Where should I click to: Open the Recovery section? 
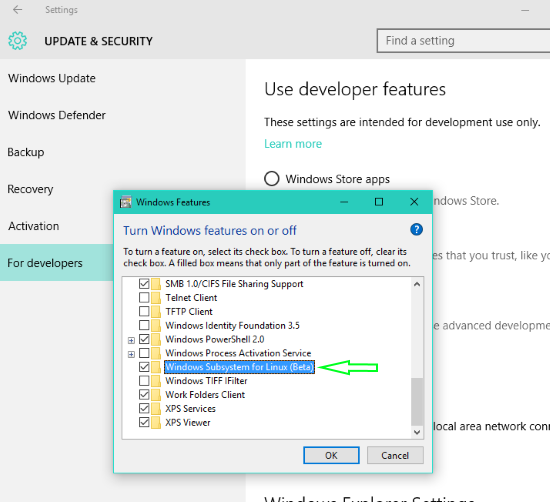pyautogui.click(x=31, y=189)
